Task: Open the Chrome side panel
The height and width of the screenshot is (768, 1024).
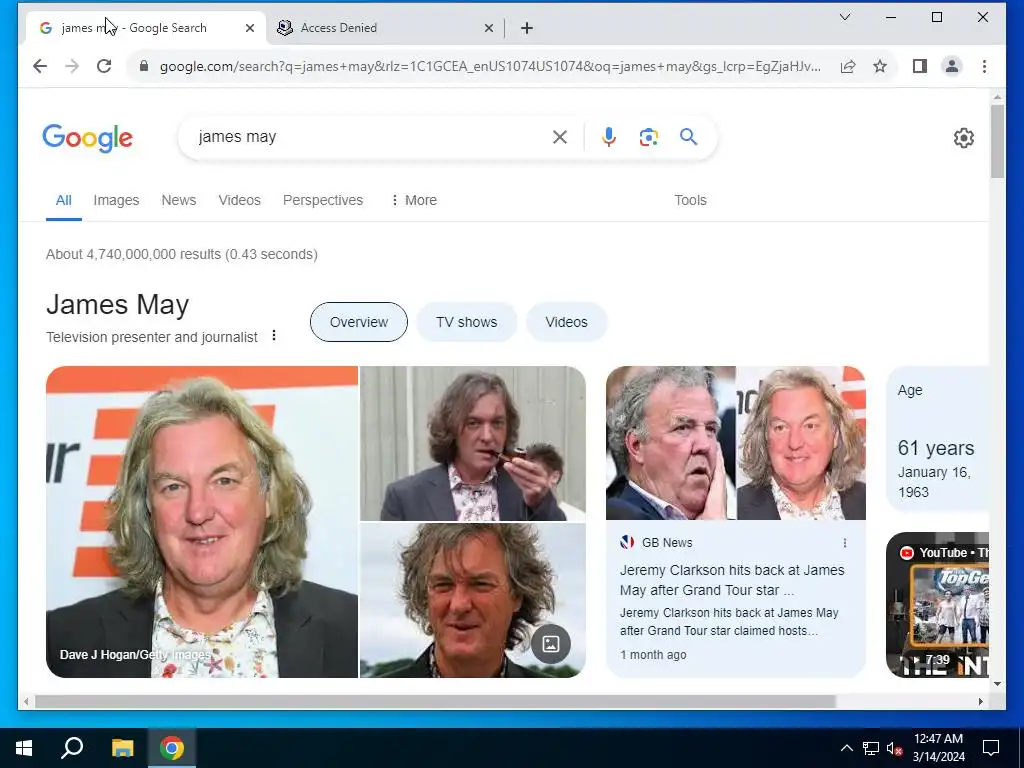Action: click(x=920, y=66)
